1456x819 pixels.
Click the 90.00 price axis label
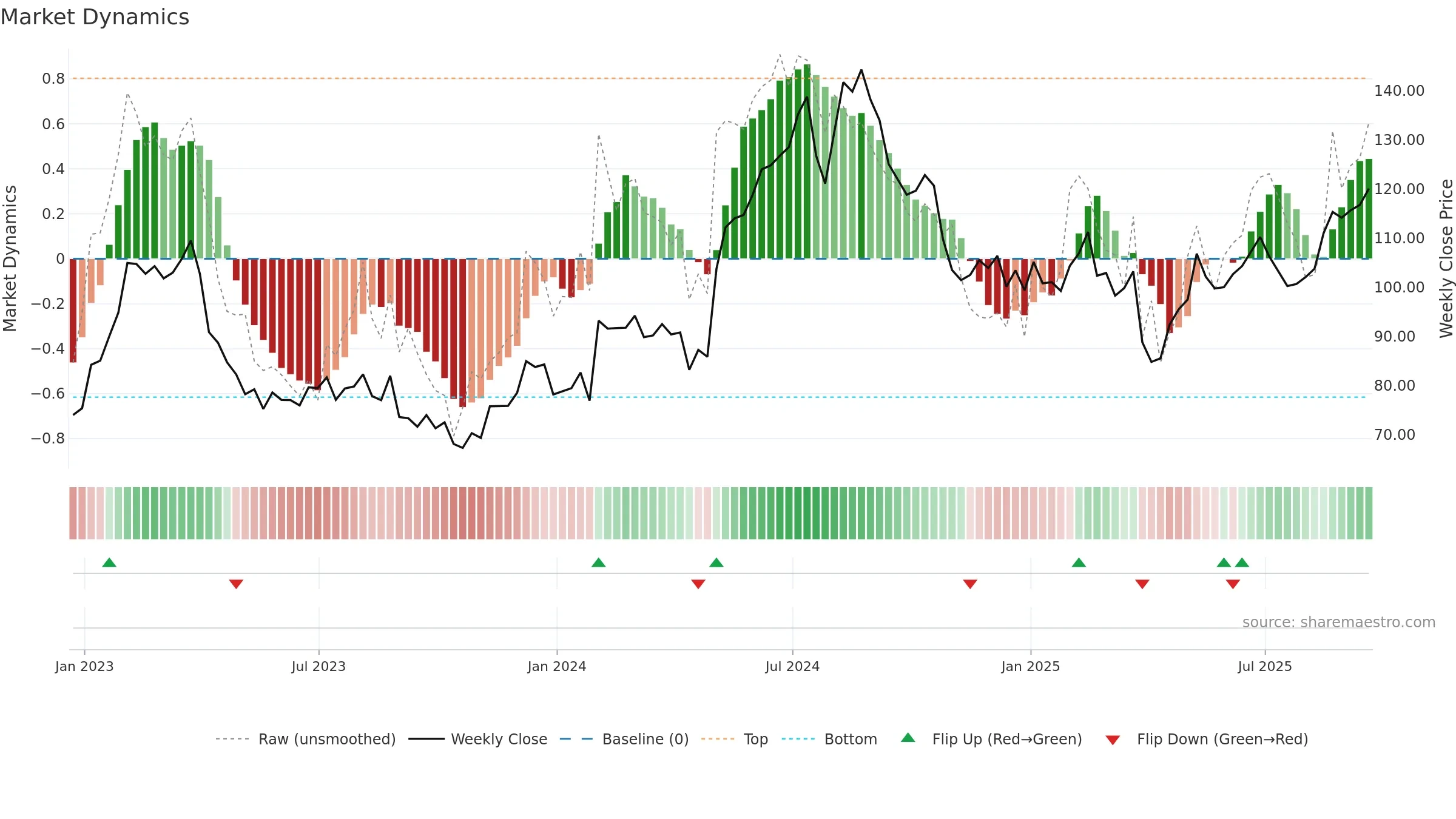point(1395,337)
